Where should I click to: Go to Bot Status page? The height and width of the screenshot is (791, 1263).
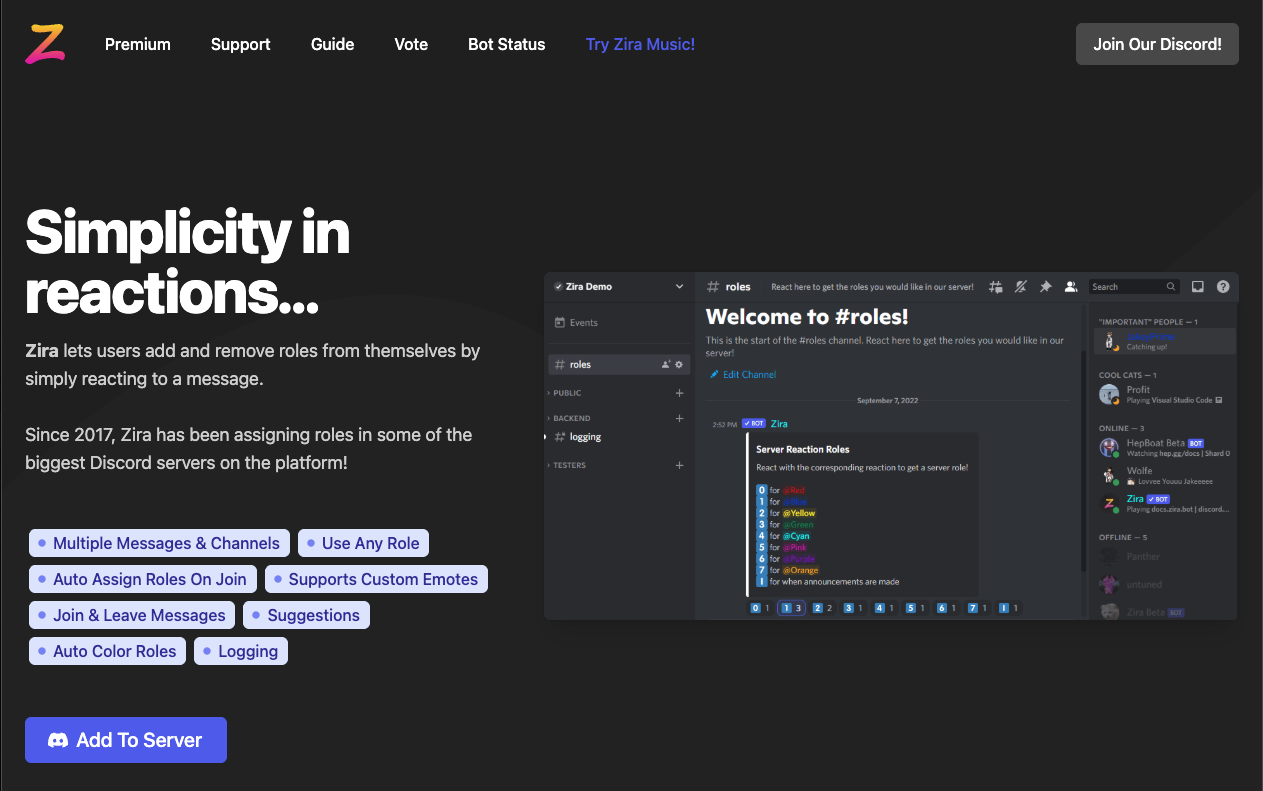click(x=506, y=44)
